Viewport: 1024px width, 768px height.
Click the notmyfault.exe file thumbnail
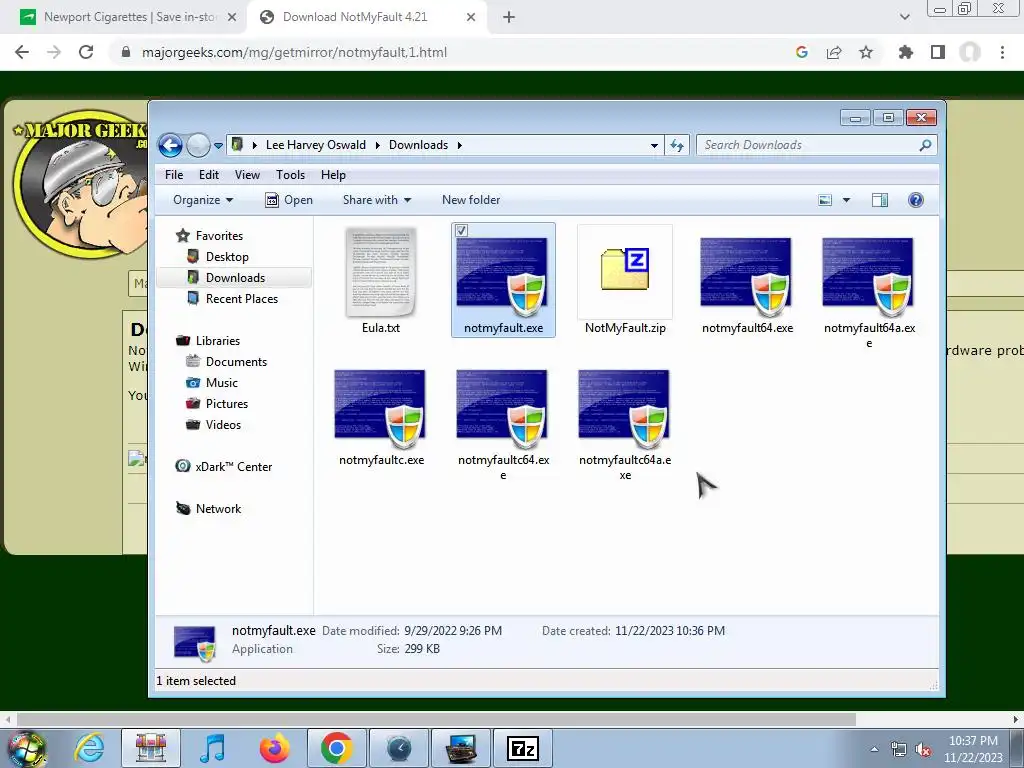pyautogui.click(x=502, y=276)
